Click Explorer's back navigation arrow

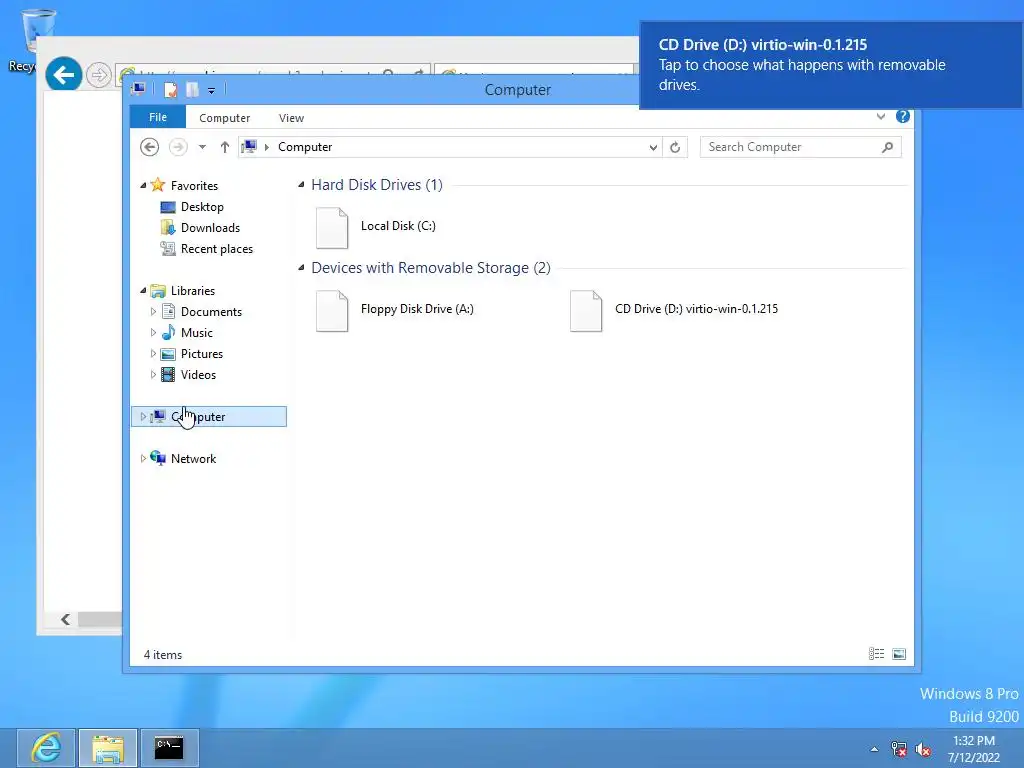pos(150,148)
